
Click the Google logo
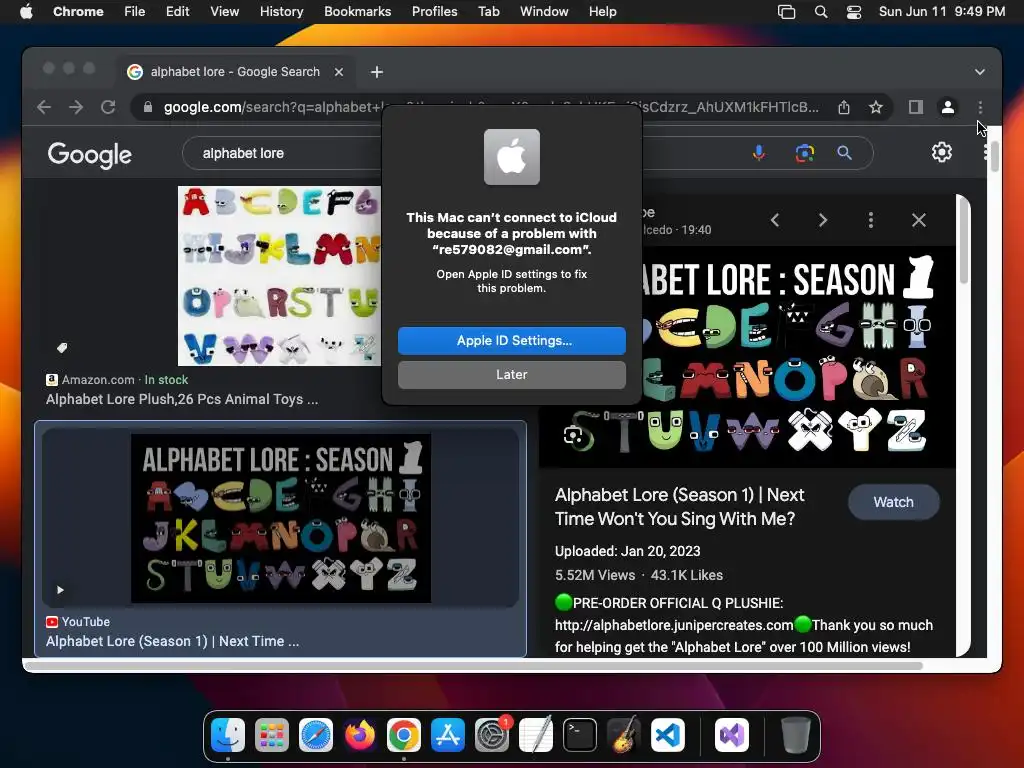89,155
